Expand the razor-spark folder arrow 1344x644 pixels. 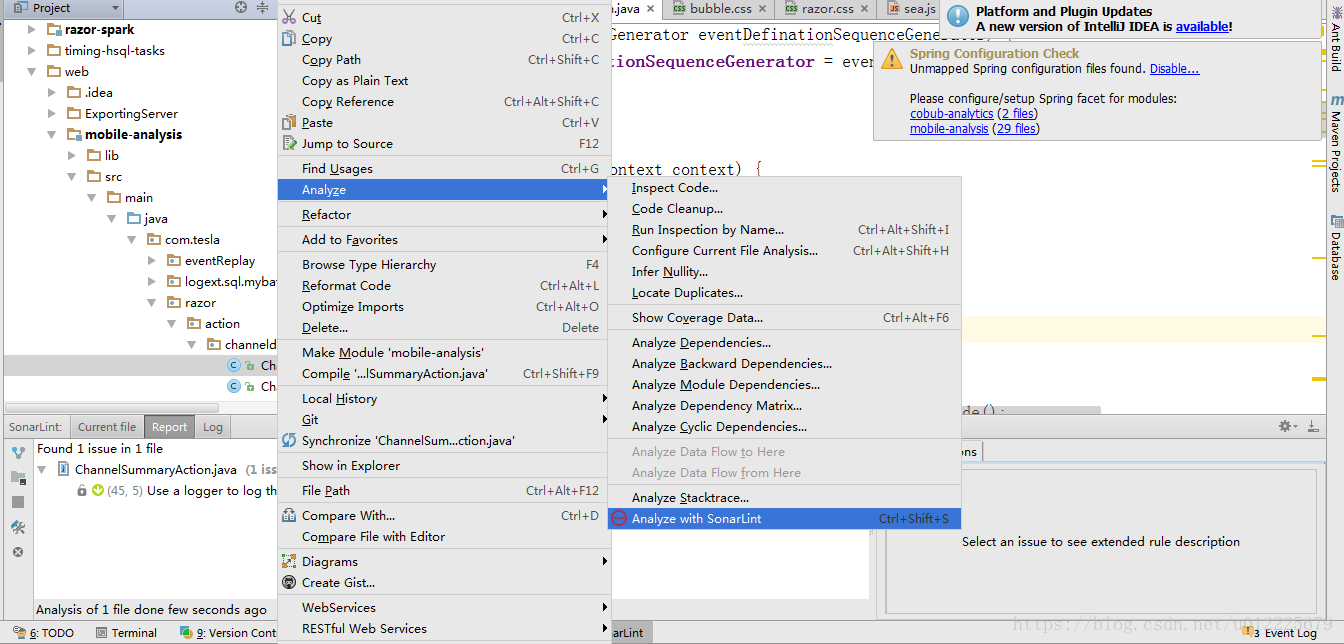point(32,29)
